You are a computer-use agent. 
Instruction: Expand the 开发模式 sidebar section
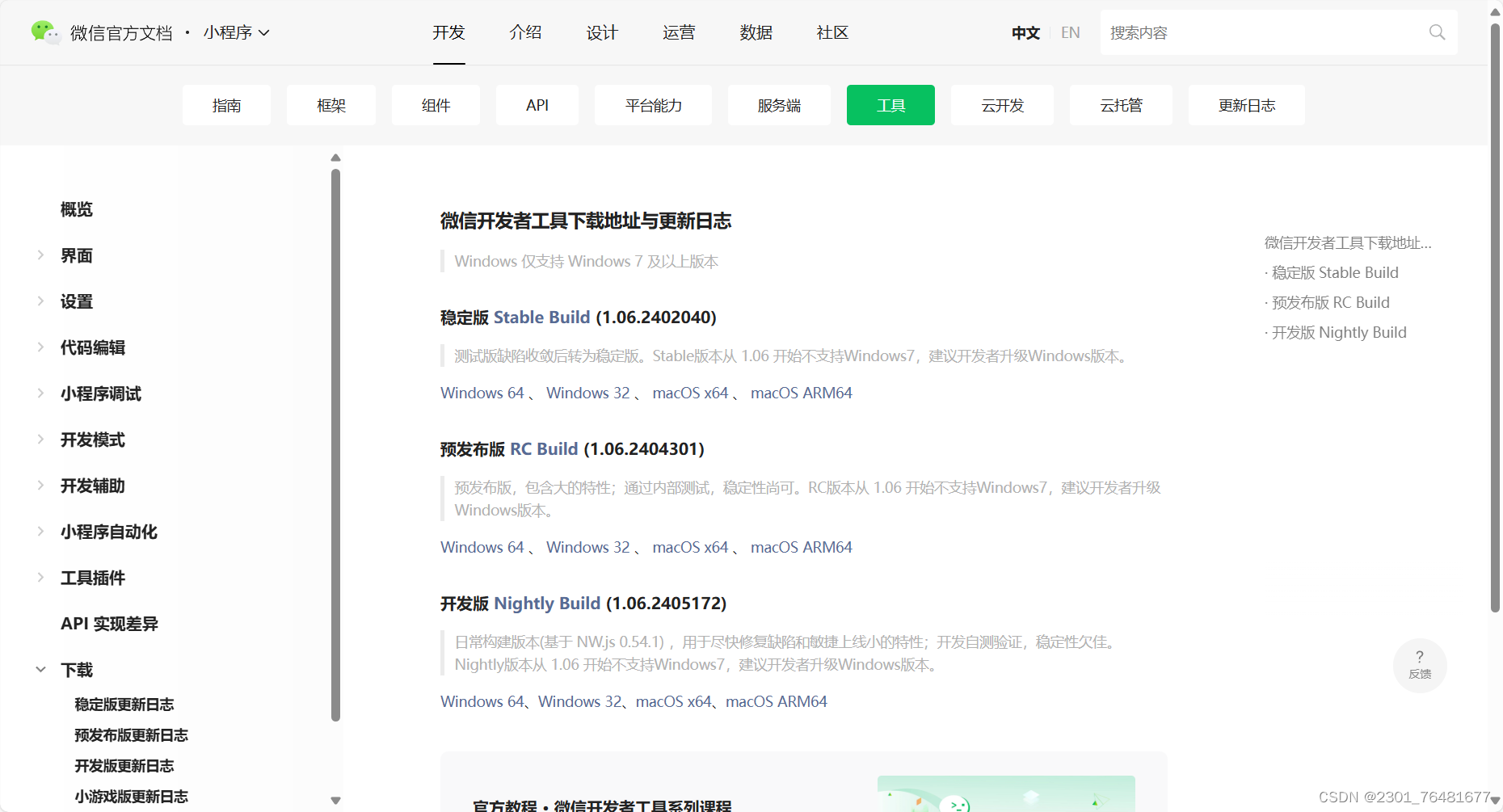(40, 440)
